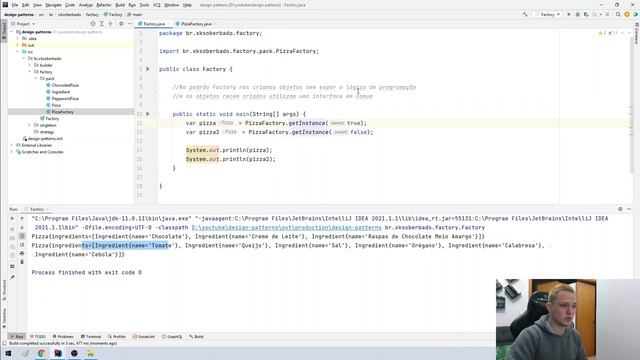Image resolution: width=640 pixels, height=360 pixels.
Task: Open IntelliJ IDEA taskbar icon
Action: tap(58, 353)
